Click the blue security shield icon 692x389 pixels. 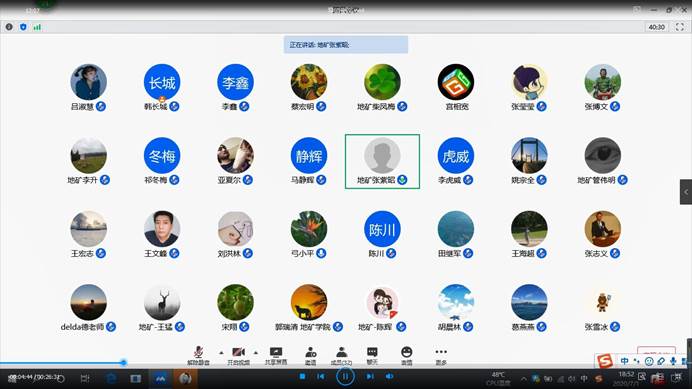[23, 27]
